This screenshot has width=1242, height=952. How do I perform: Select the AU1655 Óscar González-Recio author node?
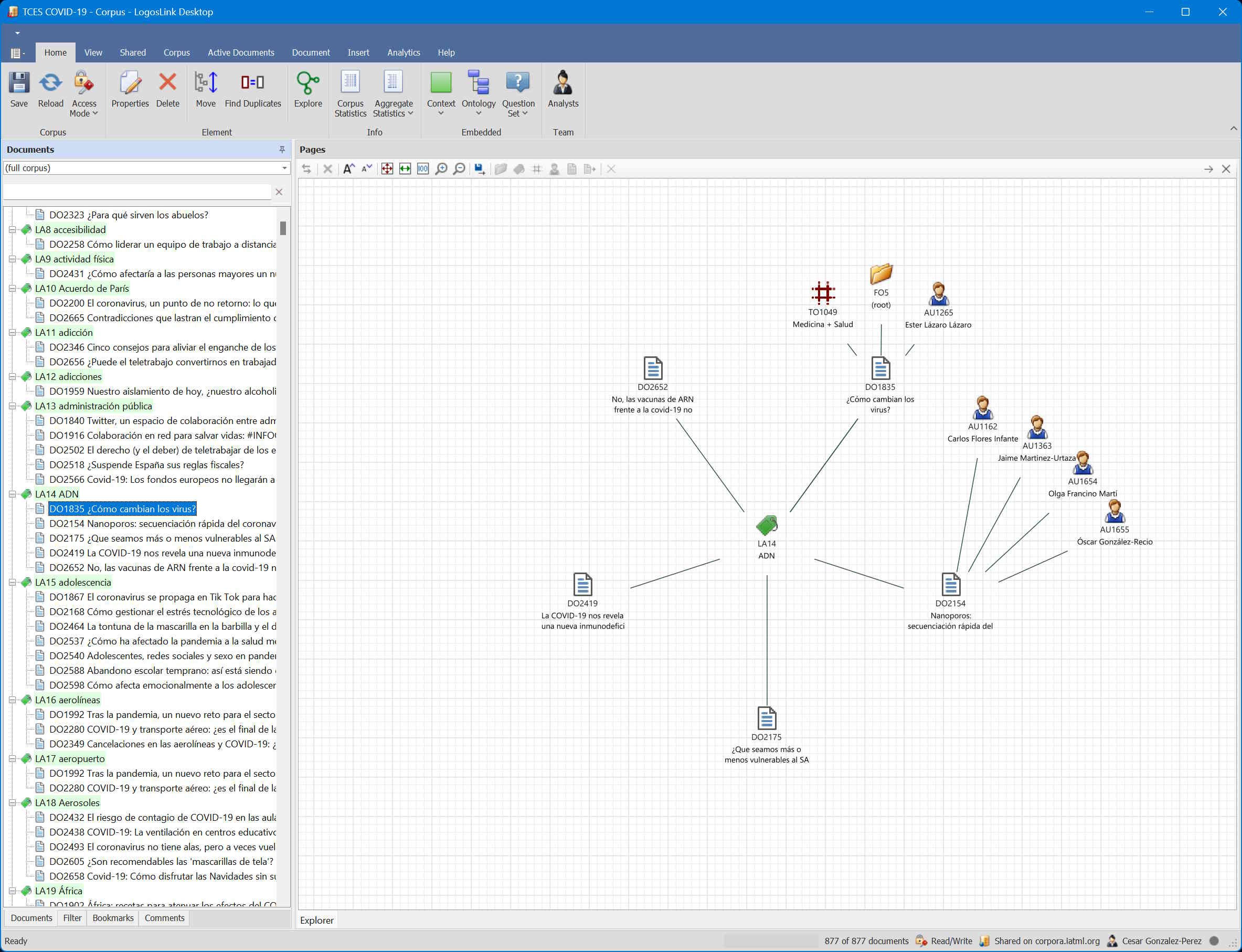click(1114, 523)
